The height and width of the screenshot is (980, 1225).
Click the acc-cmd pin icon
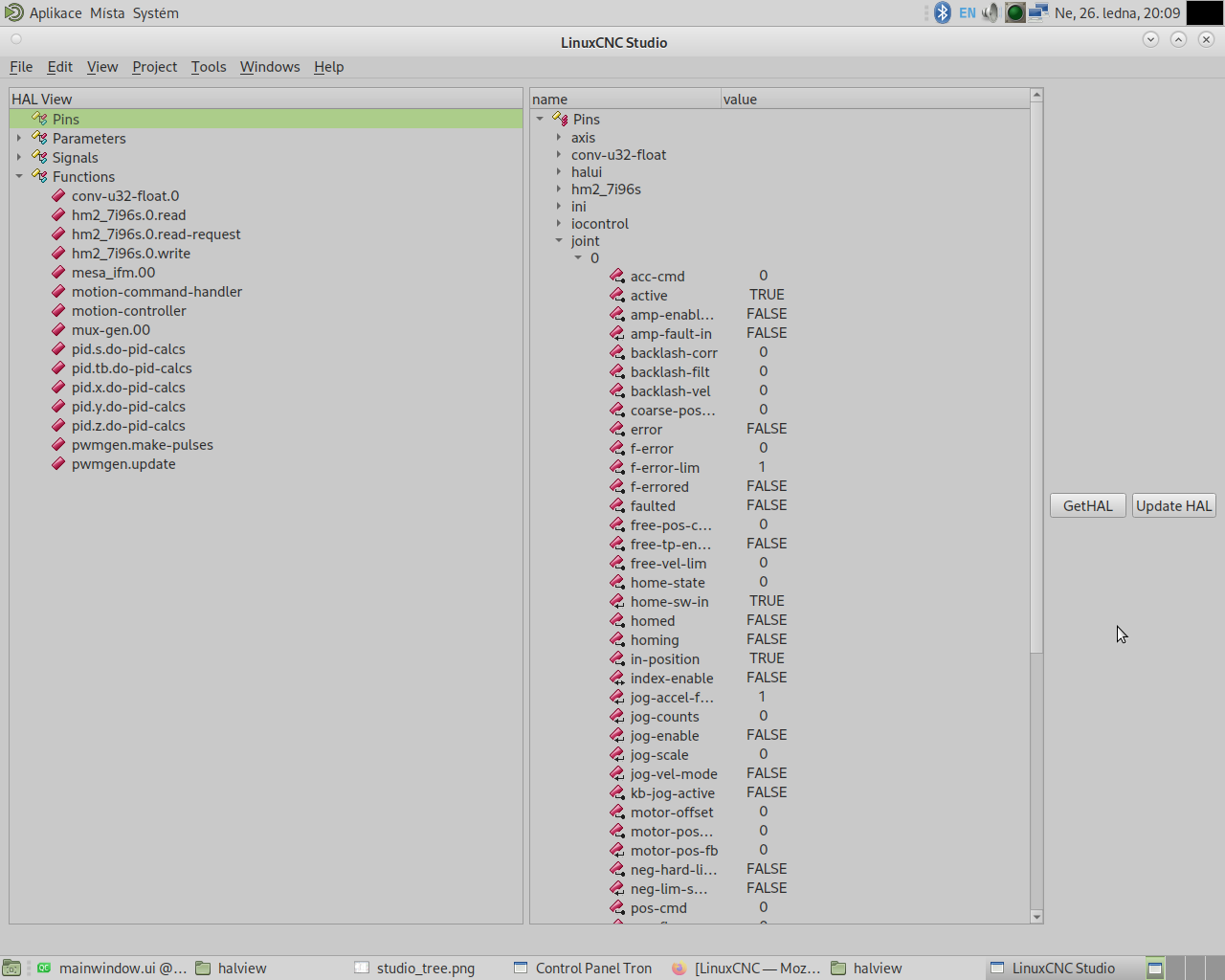(x=617, y=276)
